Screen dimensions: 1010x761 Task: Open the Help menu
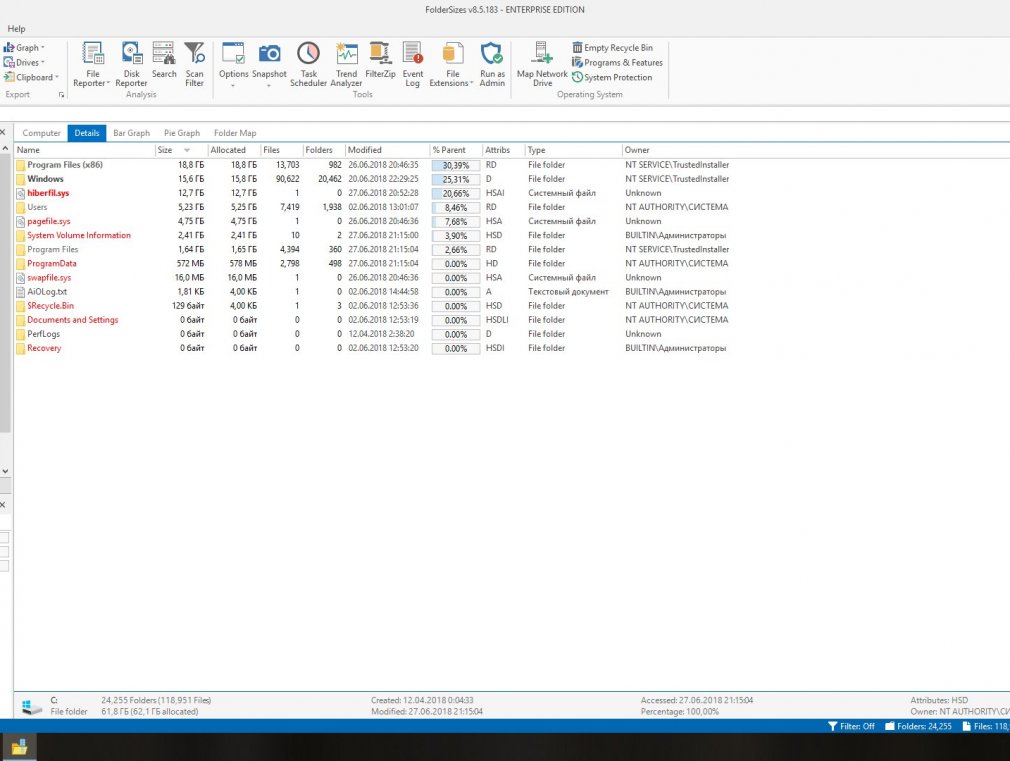(16, 28)
